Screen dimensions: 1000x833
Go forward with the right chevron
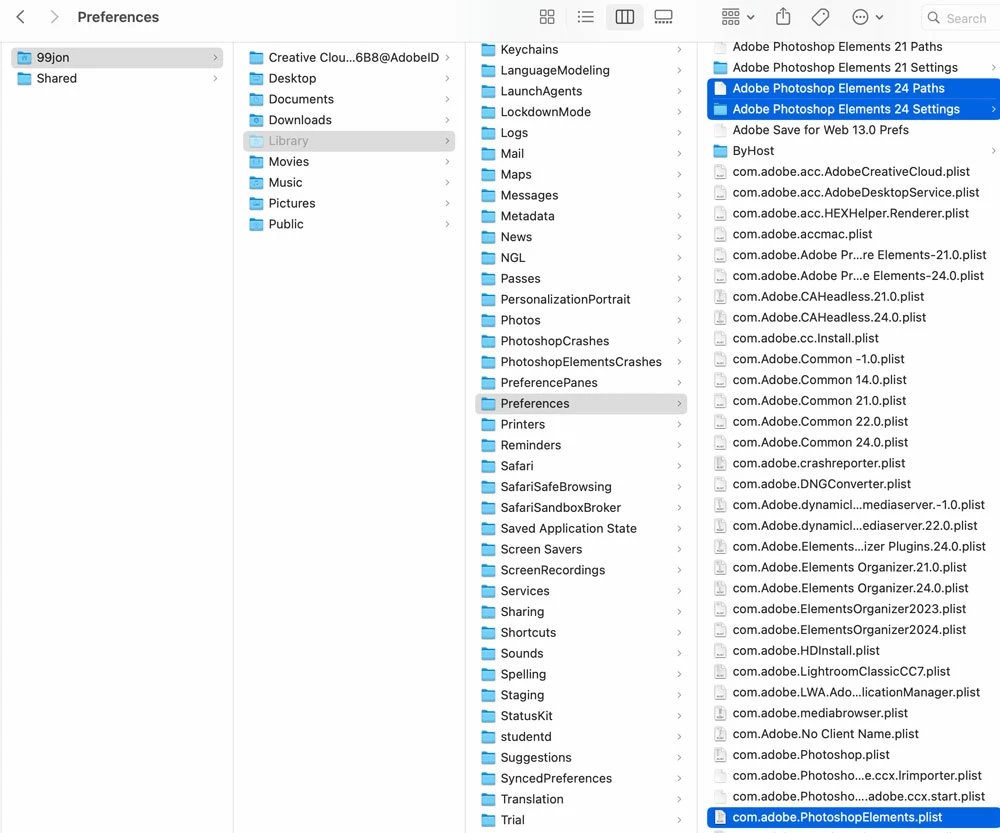coord(54,17)
